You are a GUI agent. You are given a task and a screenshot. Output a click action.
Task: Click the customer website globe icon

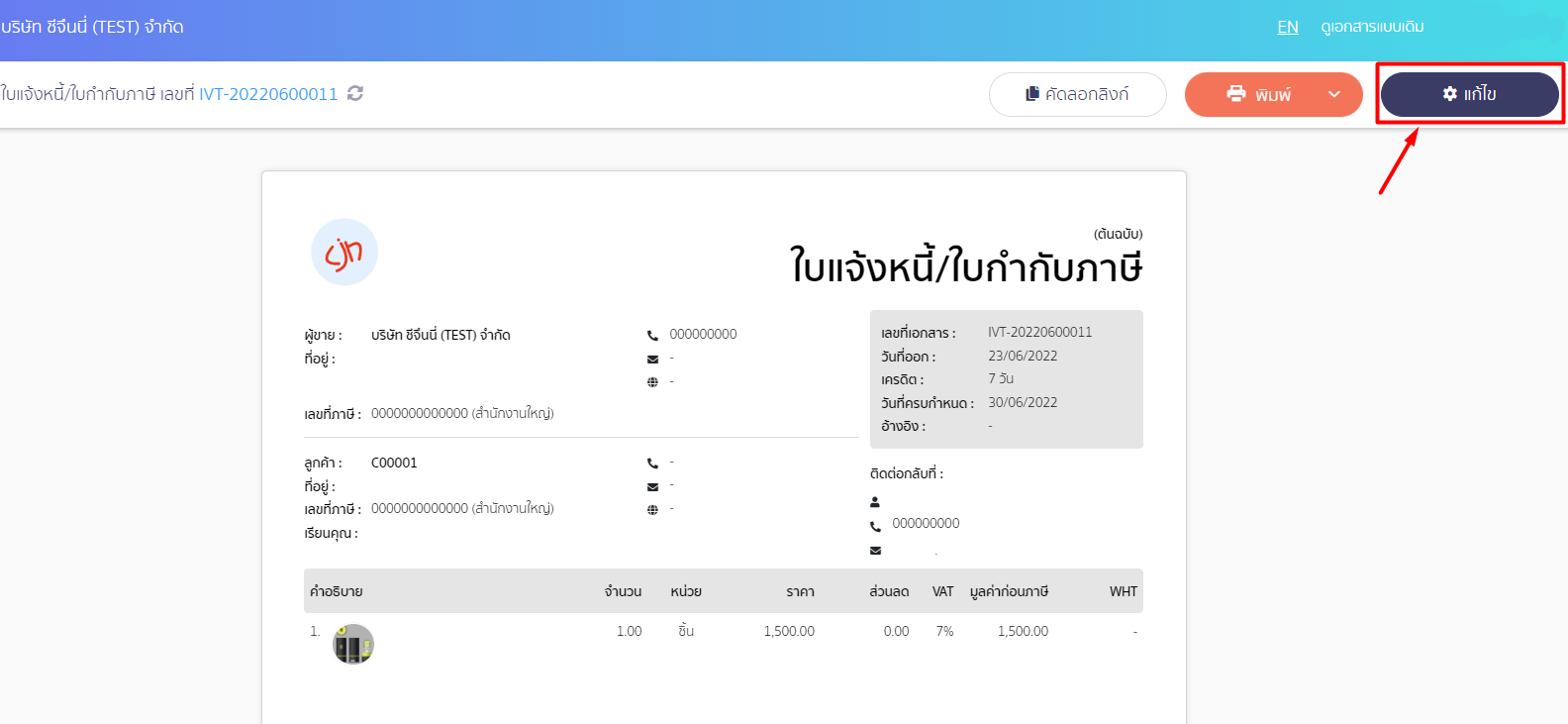[x=652, y=510]
